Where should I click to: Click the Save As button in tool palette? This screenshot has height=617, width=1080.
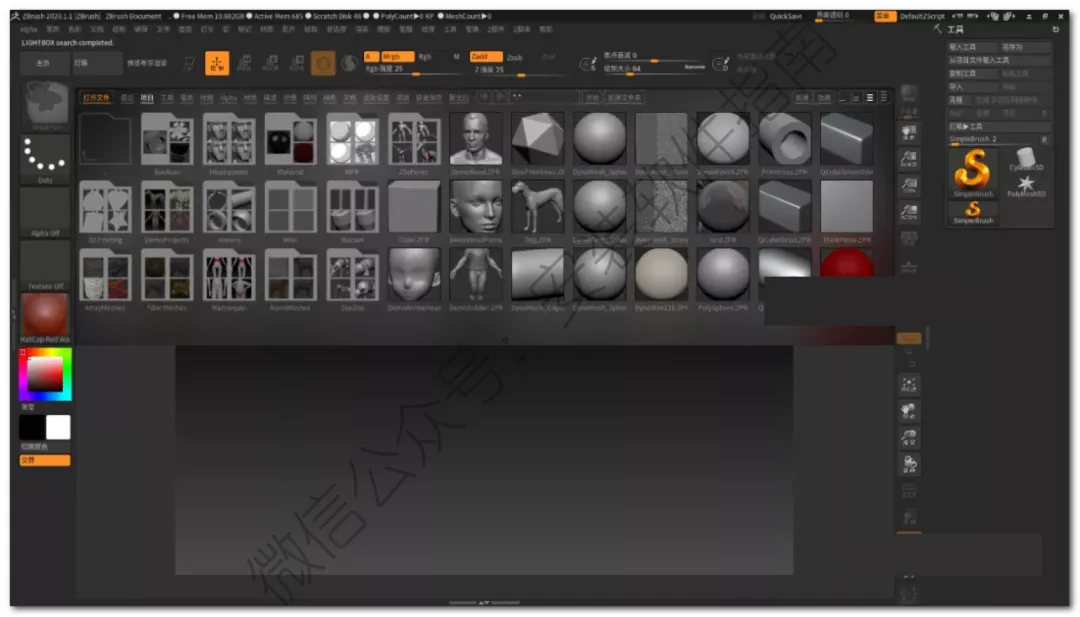pos(1025,47)
